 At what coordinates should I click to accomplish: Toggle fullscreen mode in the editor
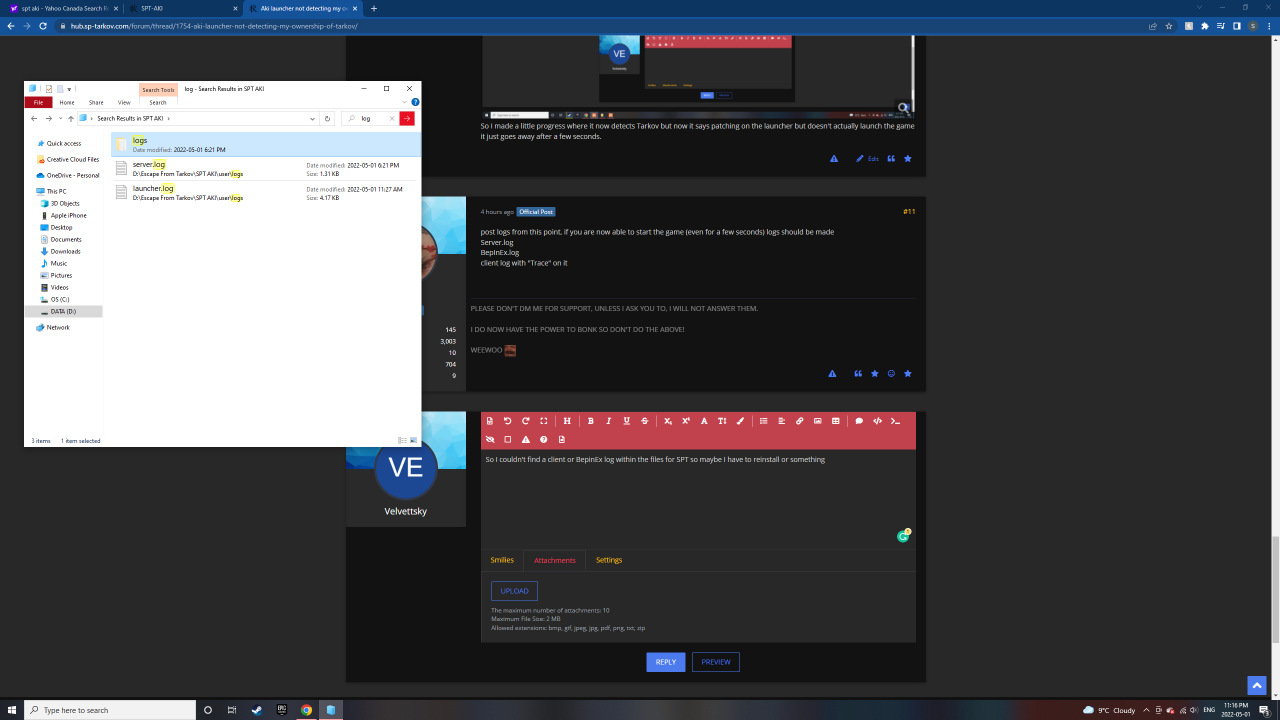point(543,421)
